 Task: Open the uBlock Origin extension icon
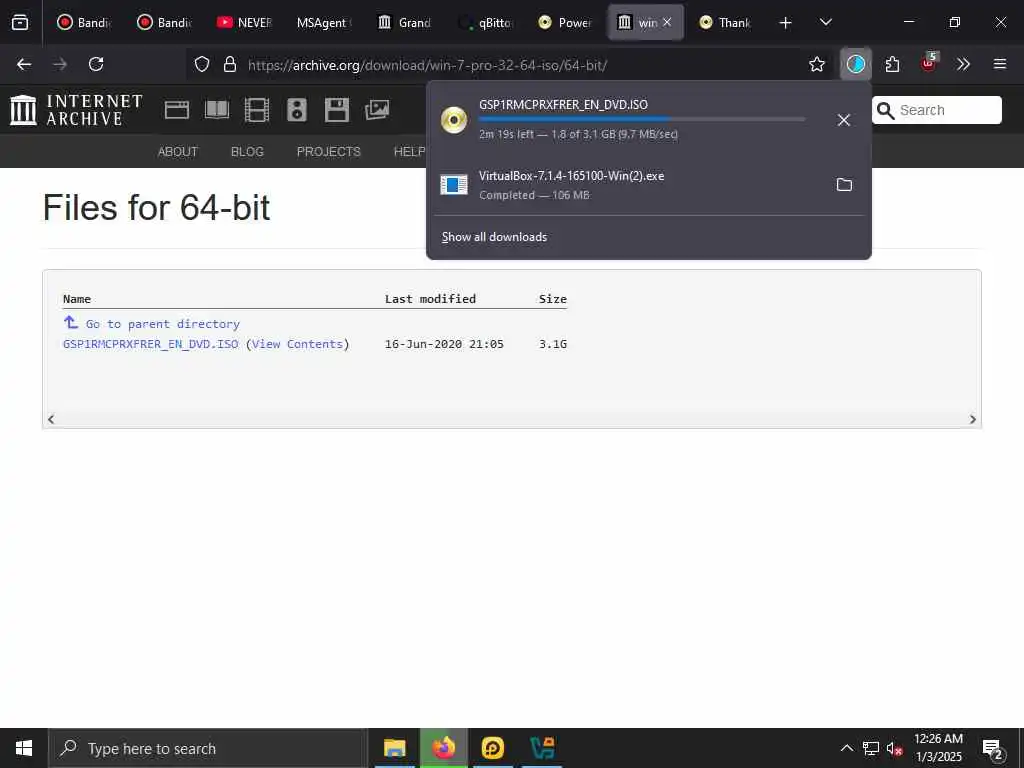coord(928,63)
